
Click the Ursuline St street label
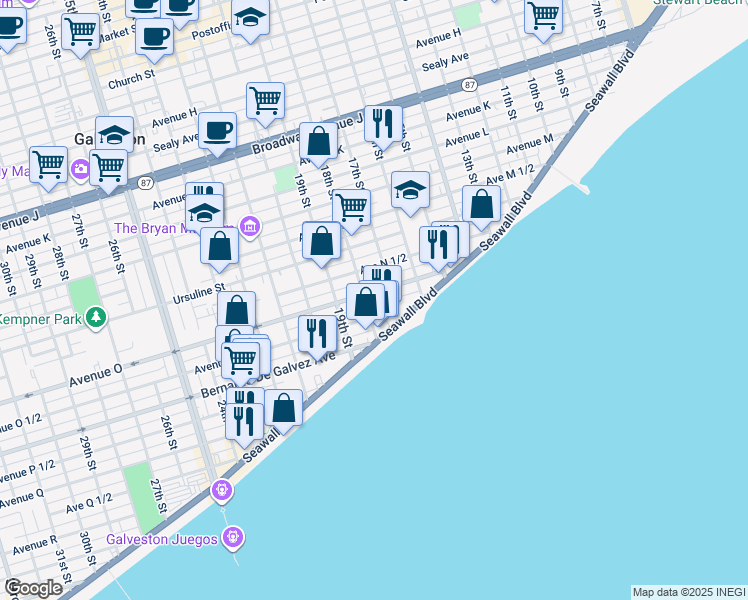tap(198, 293)
